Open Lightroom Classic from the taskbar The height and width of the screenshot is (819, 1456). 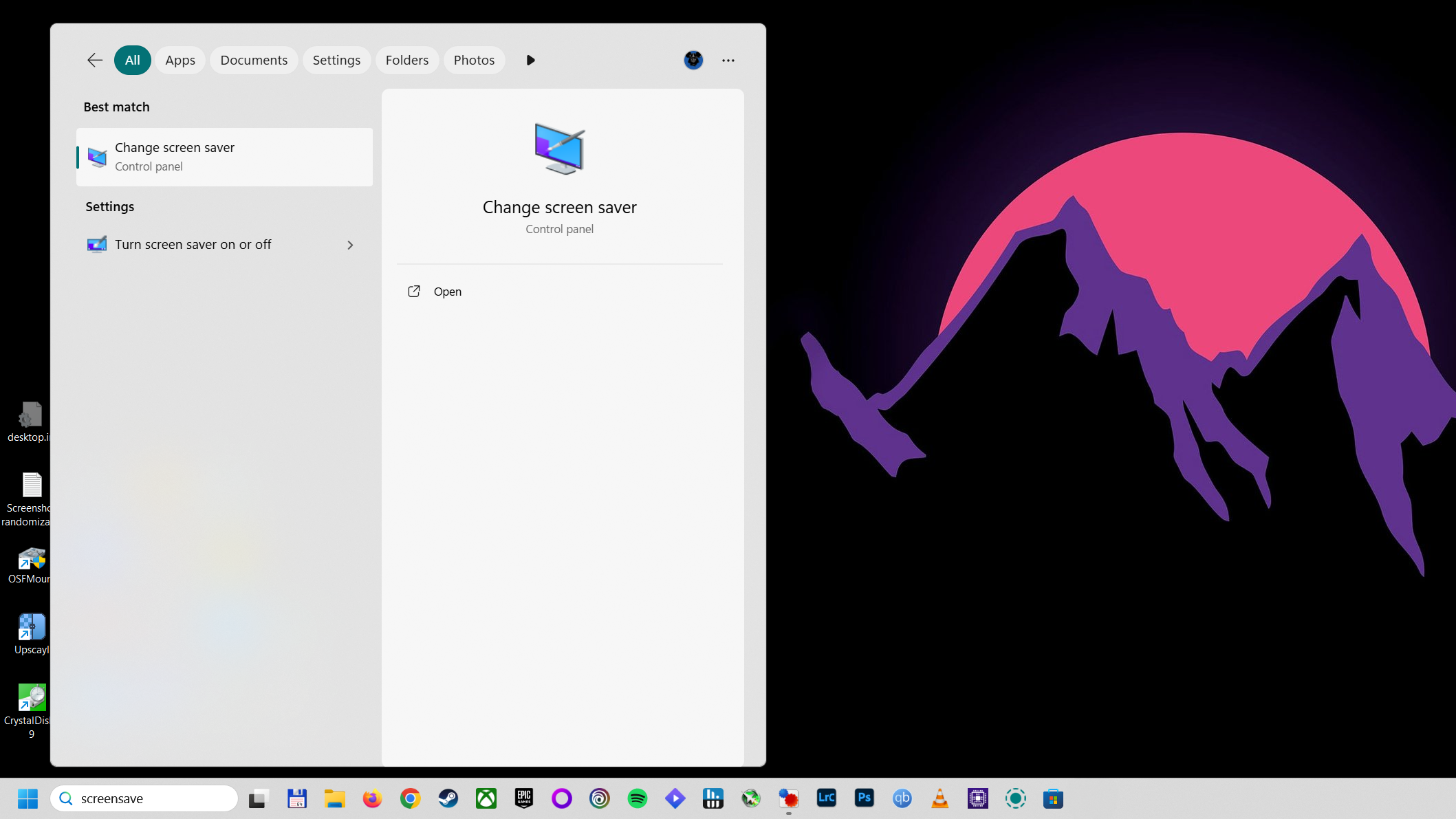(x=827, y=798)
